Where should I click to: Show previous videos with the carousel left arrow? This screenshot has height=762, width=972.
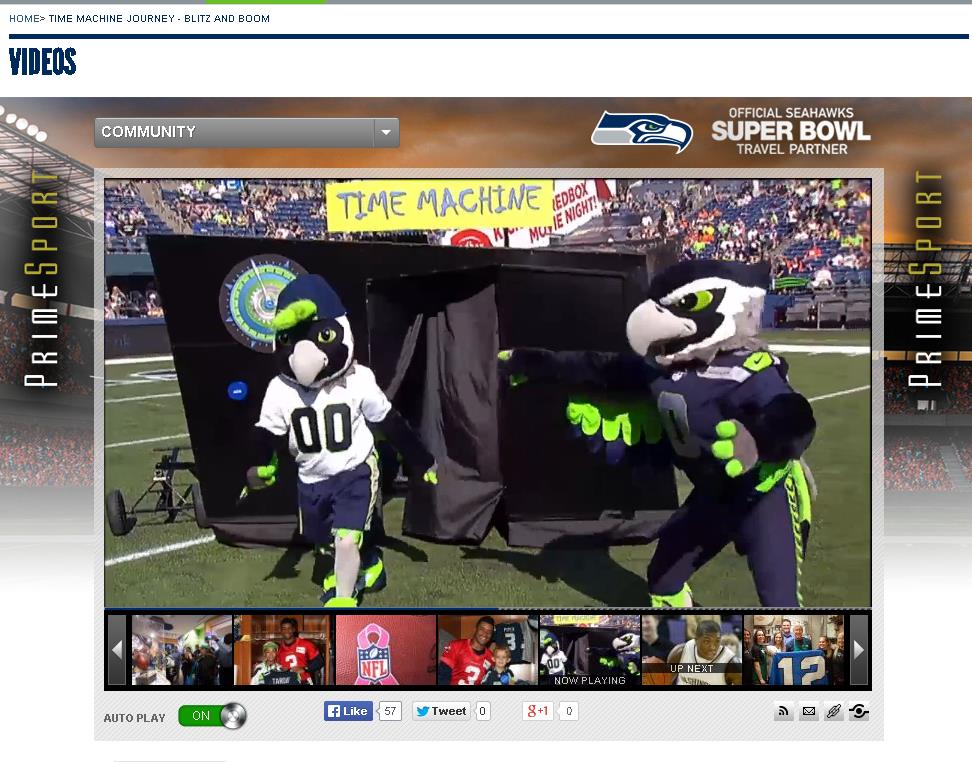click(x=117, y=650)
